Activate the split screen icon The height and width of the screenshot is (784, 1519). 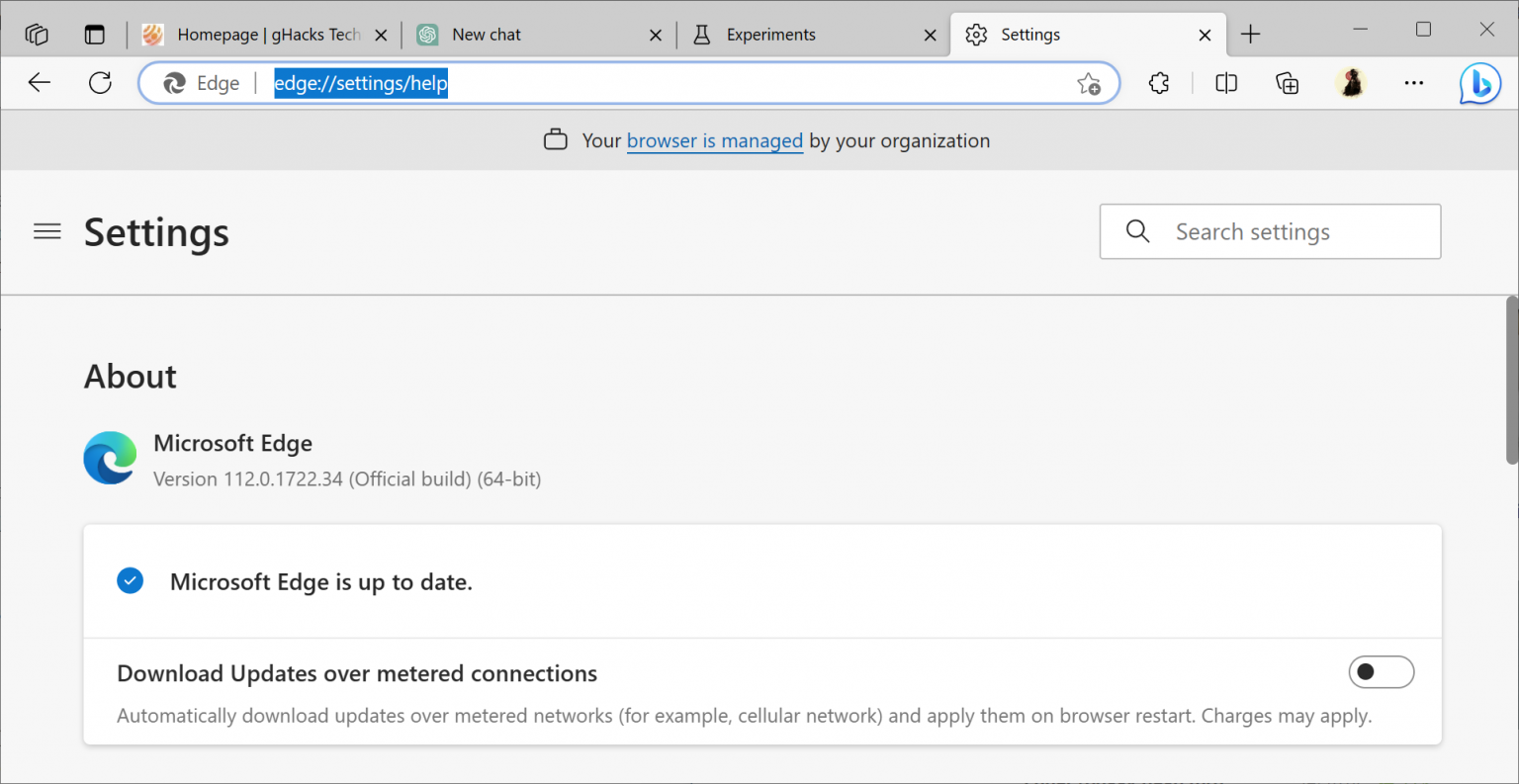click(1224, 83)
